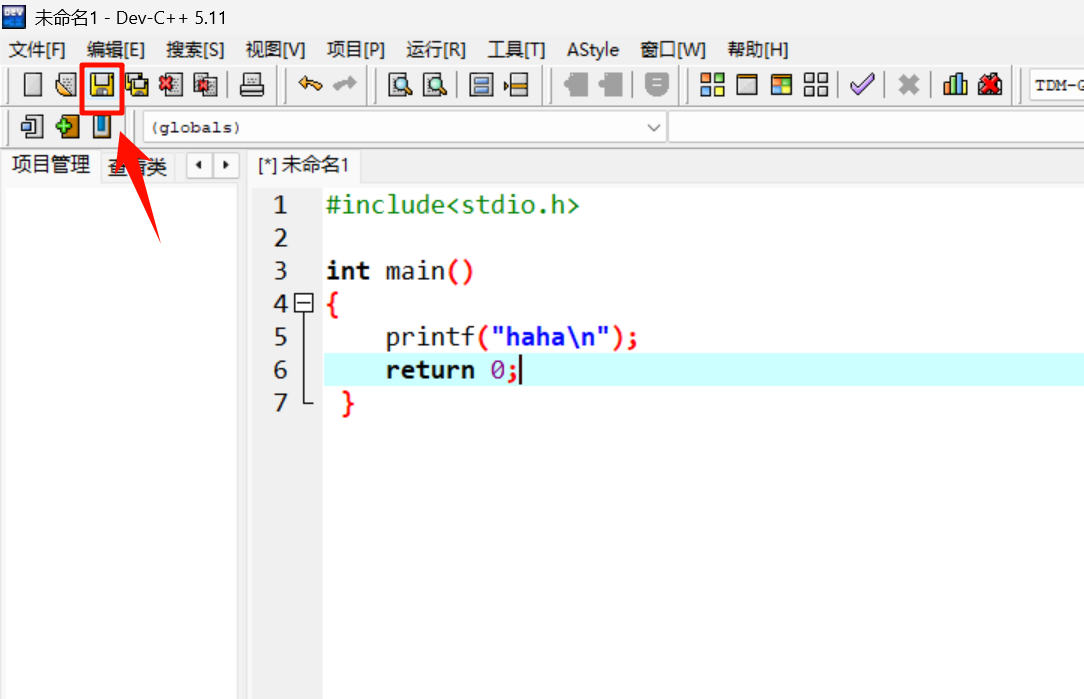
Task: Open the AStyle menu
Action: coord(592,50)
